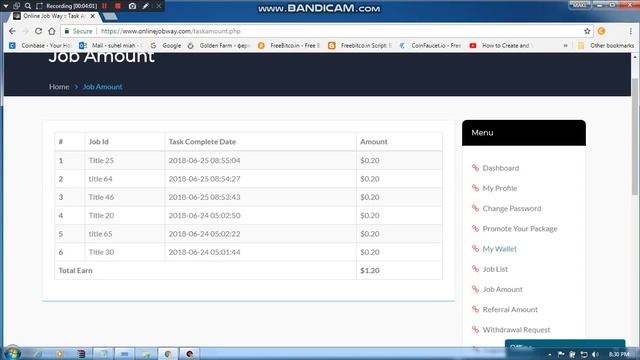640x360 pixels.
Task: Stop the Bandicam recording
Action: click(x=118, y=6)
